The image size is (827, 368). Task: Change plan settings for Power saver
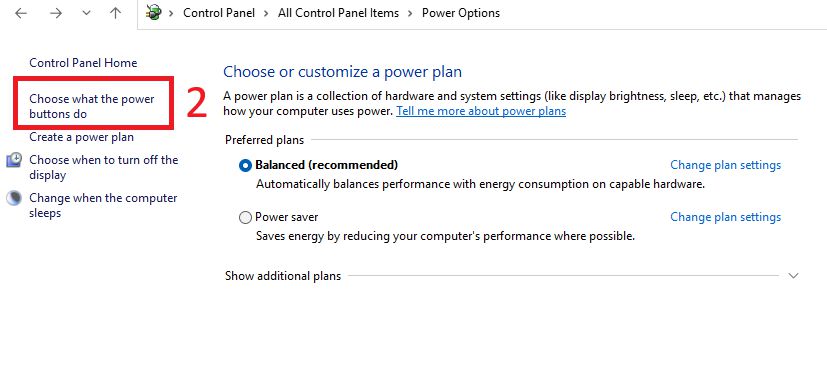click(x=726, y=217)
